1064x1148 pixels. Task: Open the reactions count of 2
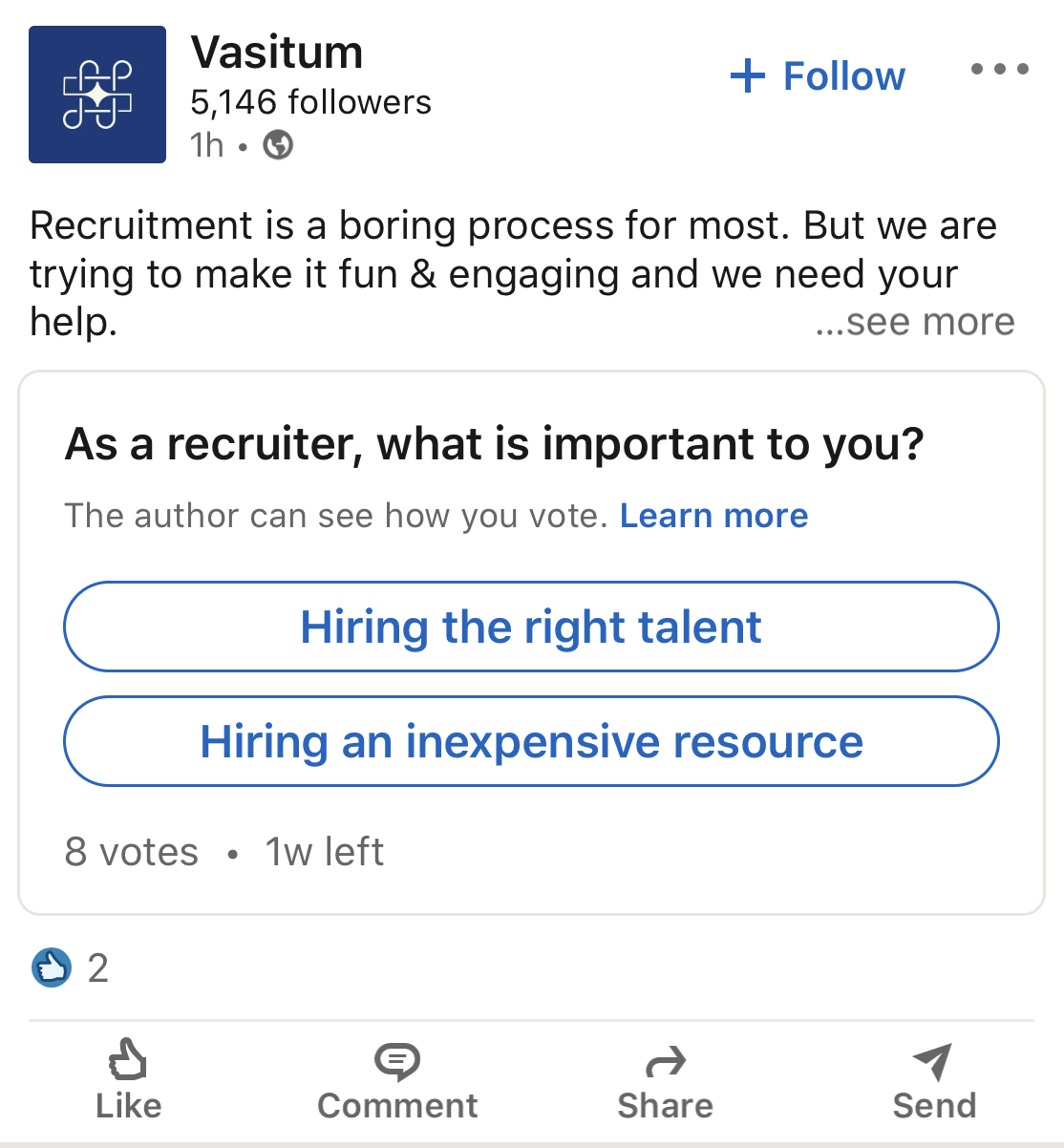coord(98,968)
